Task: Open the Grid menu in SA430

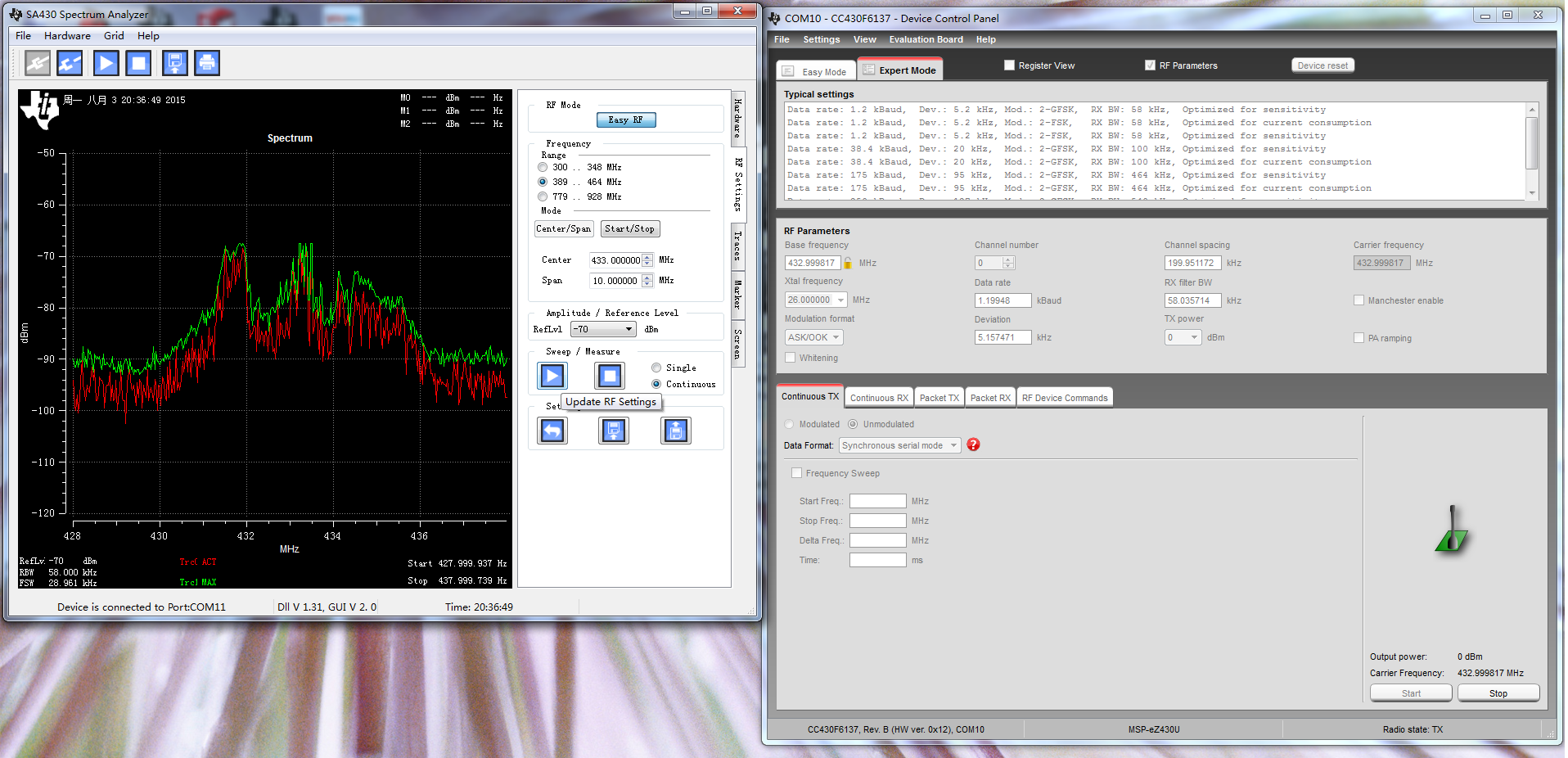Action: pos(114,35)
